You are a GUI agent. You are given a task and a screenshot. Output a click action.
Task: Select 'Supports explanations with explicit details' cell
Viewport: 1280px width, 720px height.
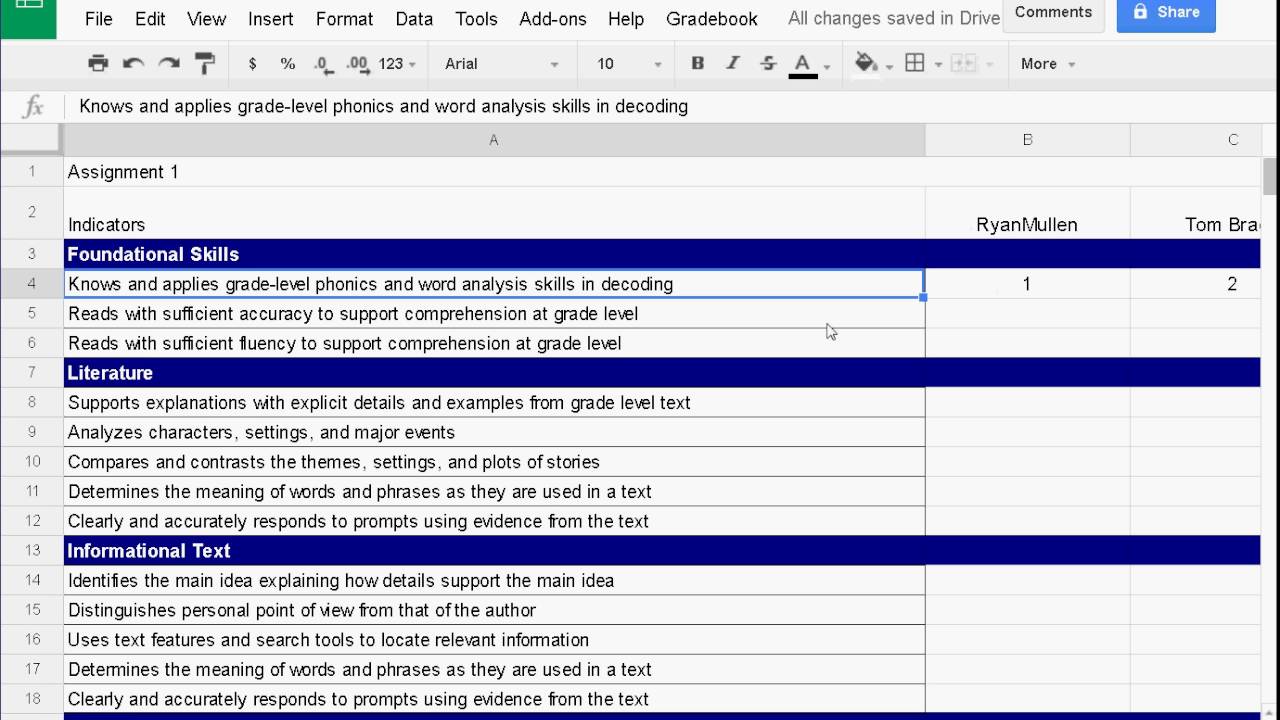click(494, 403)
